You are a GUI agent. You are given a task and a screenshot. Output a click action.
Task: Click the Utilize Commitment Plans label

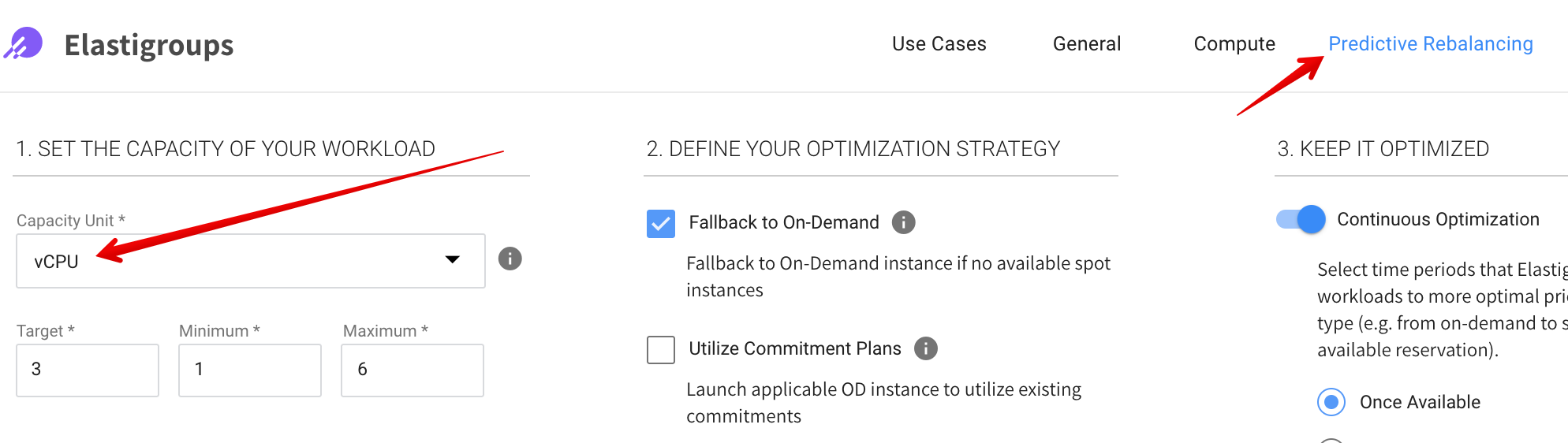(x=794, y=348)
